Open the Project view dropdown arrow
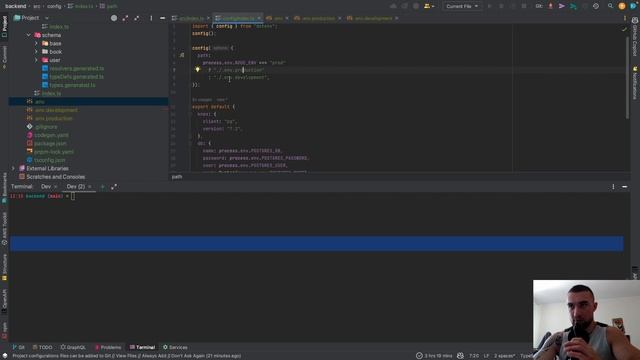 coord(47,18)
